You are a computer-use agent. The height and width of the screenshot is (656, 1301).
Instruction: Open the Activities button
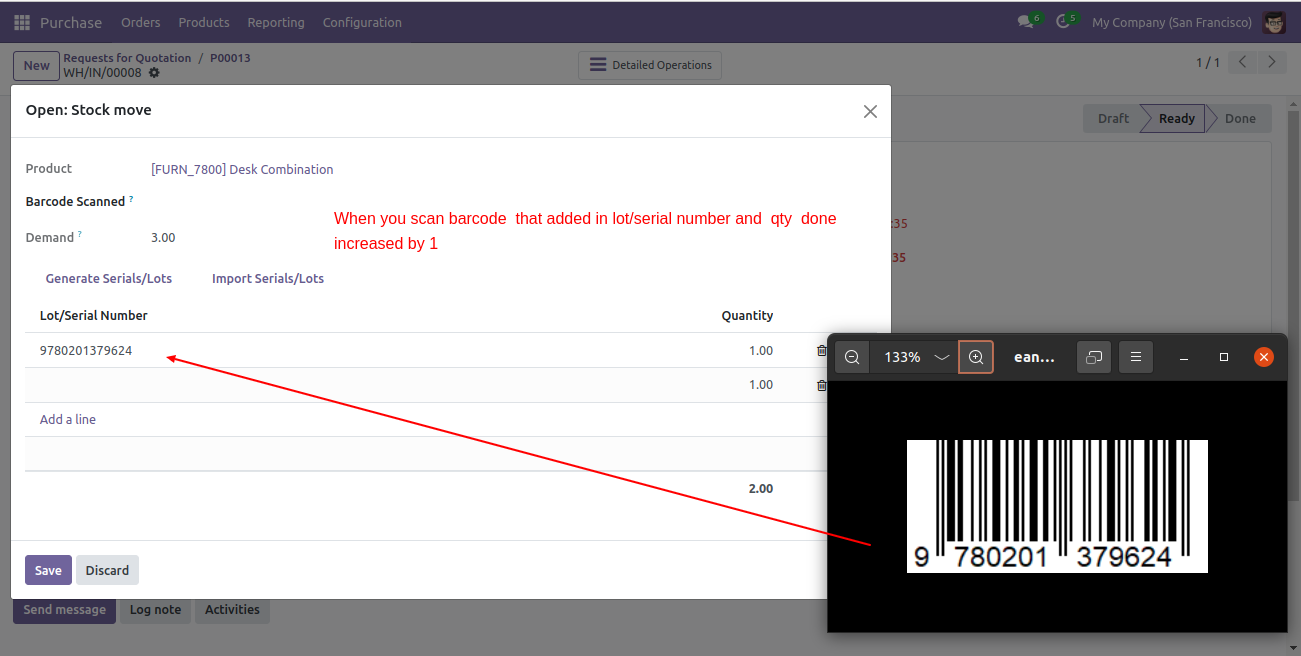[232, 609]
